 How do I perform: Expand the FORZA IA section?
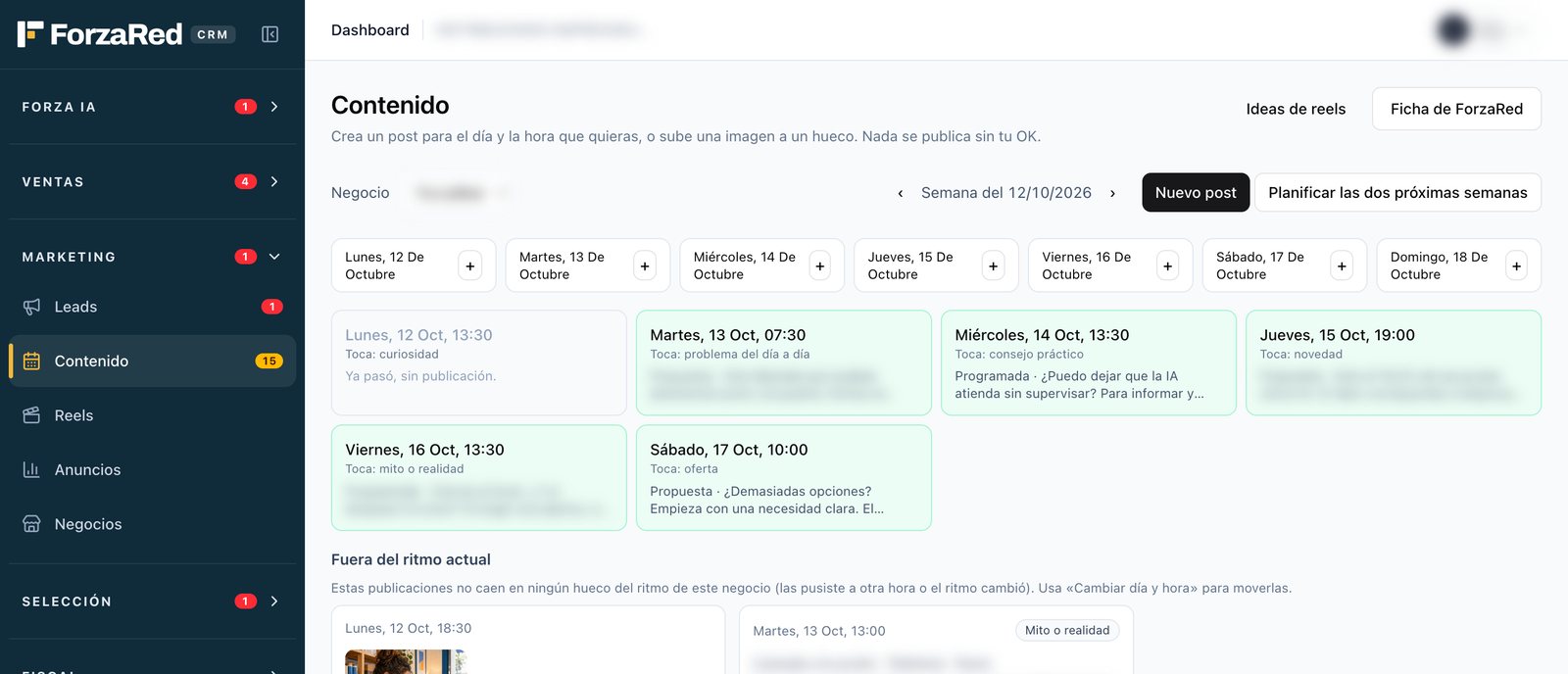(152, 107)
